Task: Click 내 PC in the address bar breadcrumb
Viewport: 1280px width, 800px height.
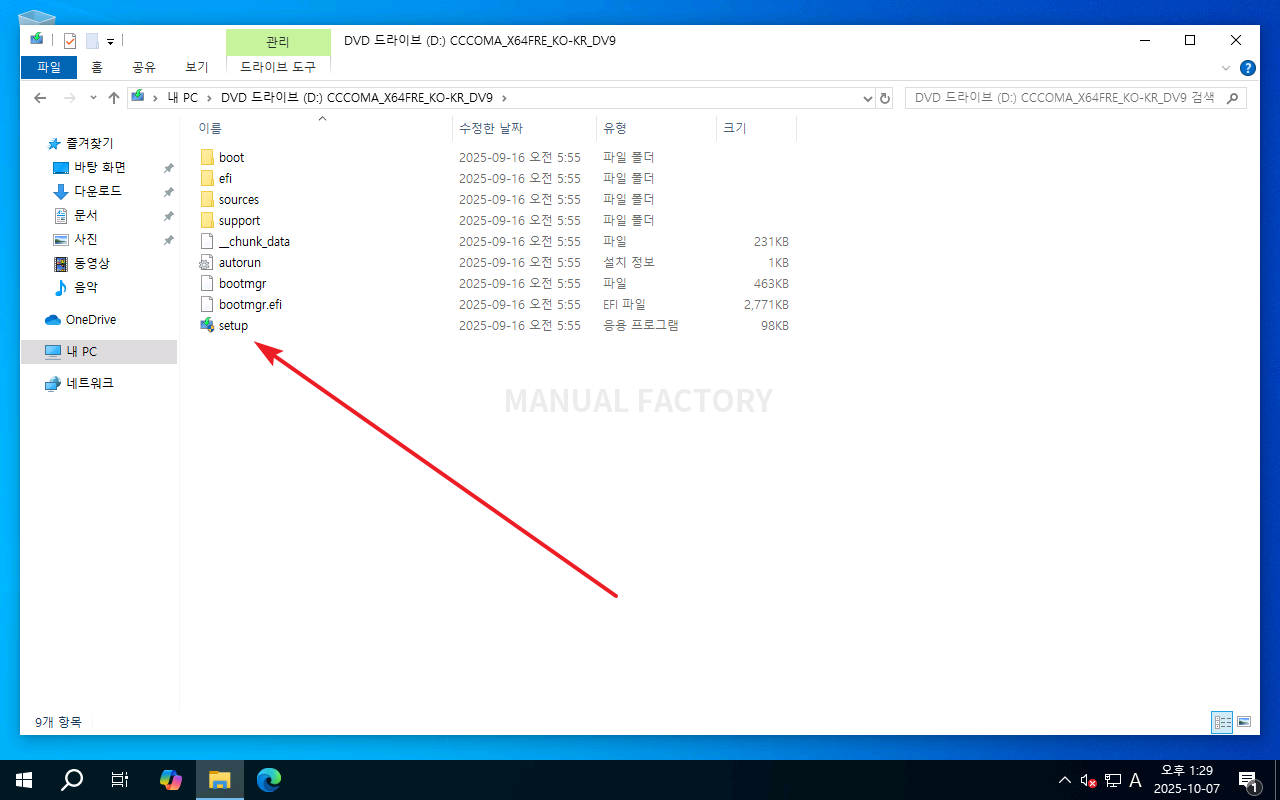Action: 182,98
